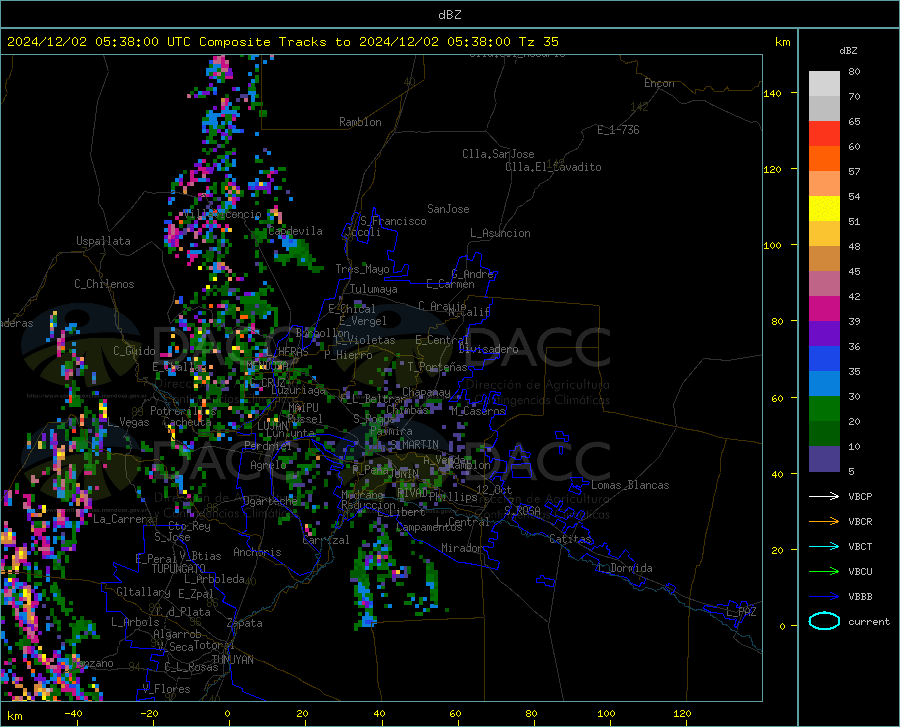The width and height of the screenshot is (900, 727).
Task: Click the 'Zapata' place label
Action: click(245, 623)
